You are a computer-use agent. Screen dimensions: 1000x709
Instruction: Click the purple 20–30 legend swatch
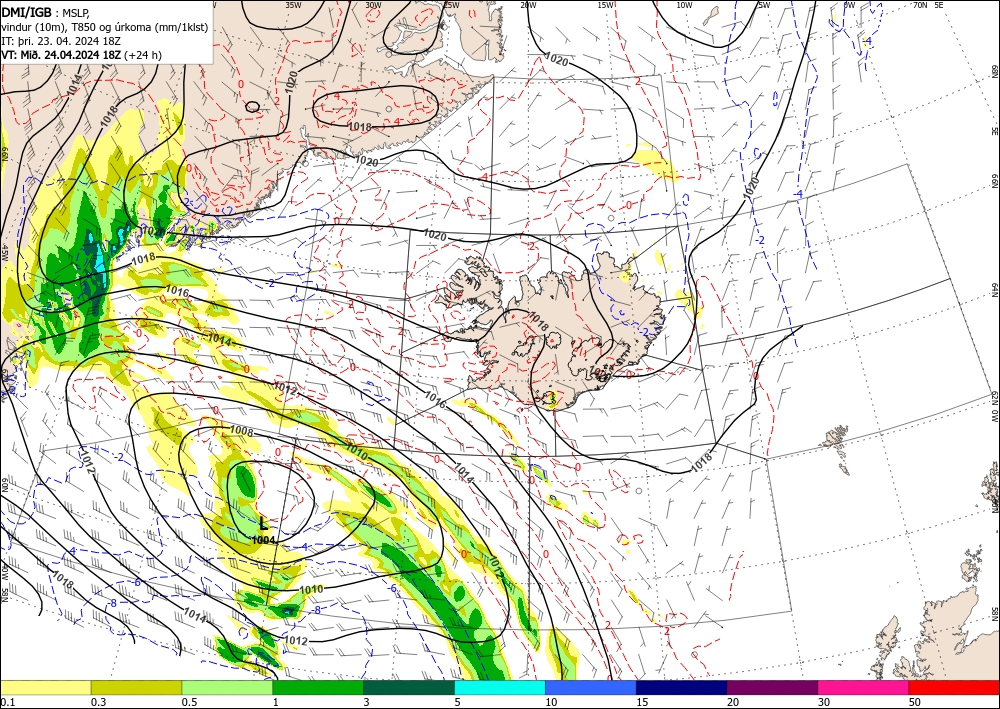[772, 687]
